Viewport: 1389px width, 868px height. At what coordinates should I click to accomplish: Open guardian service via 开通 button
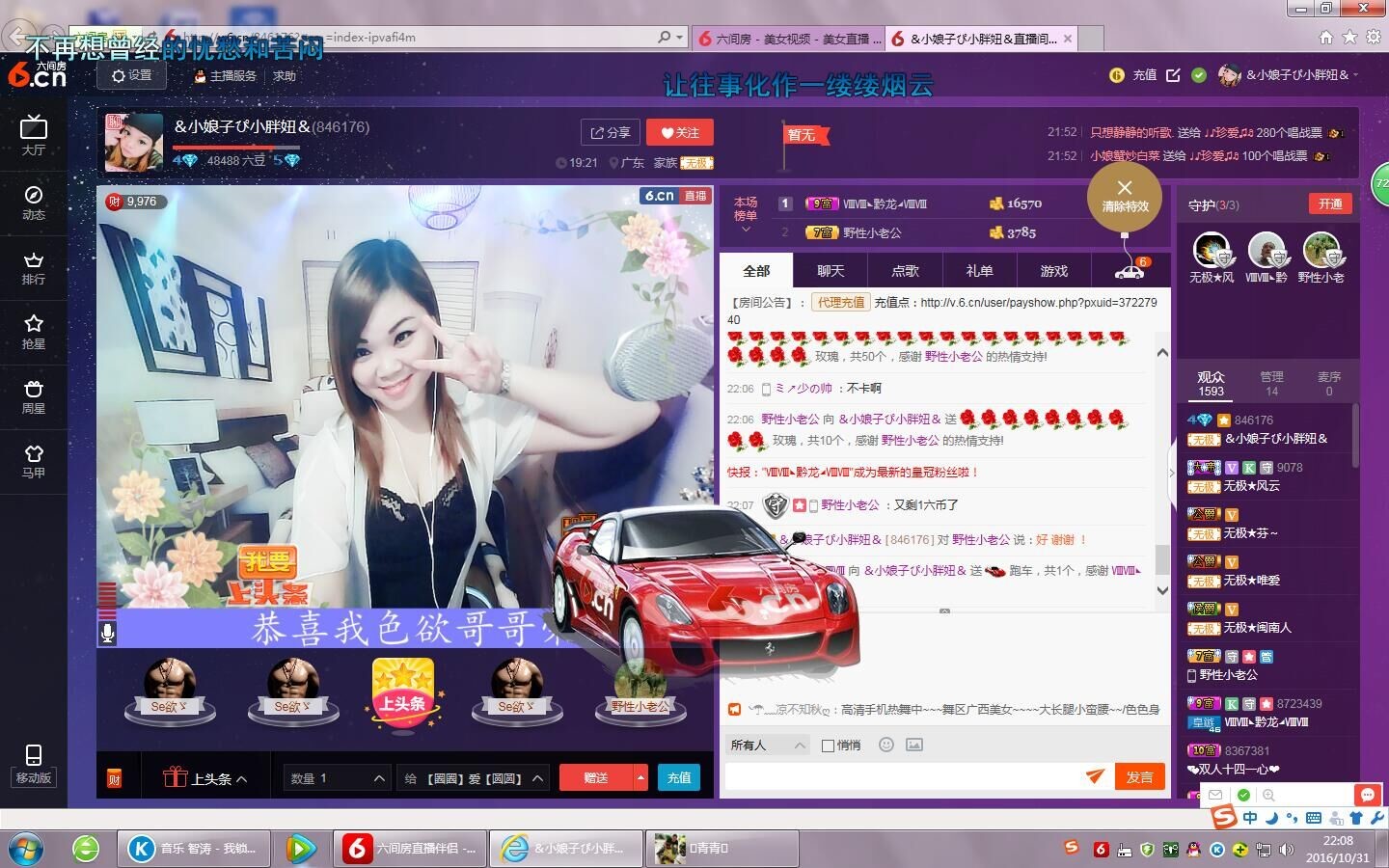tap(1330, 203)
